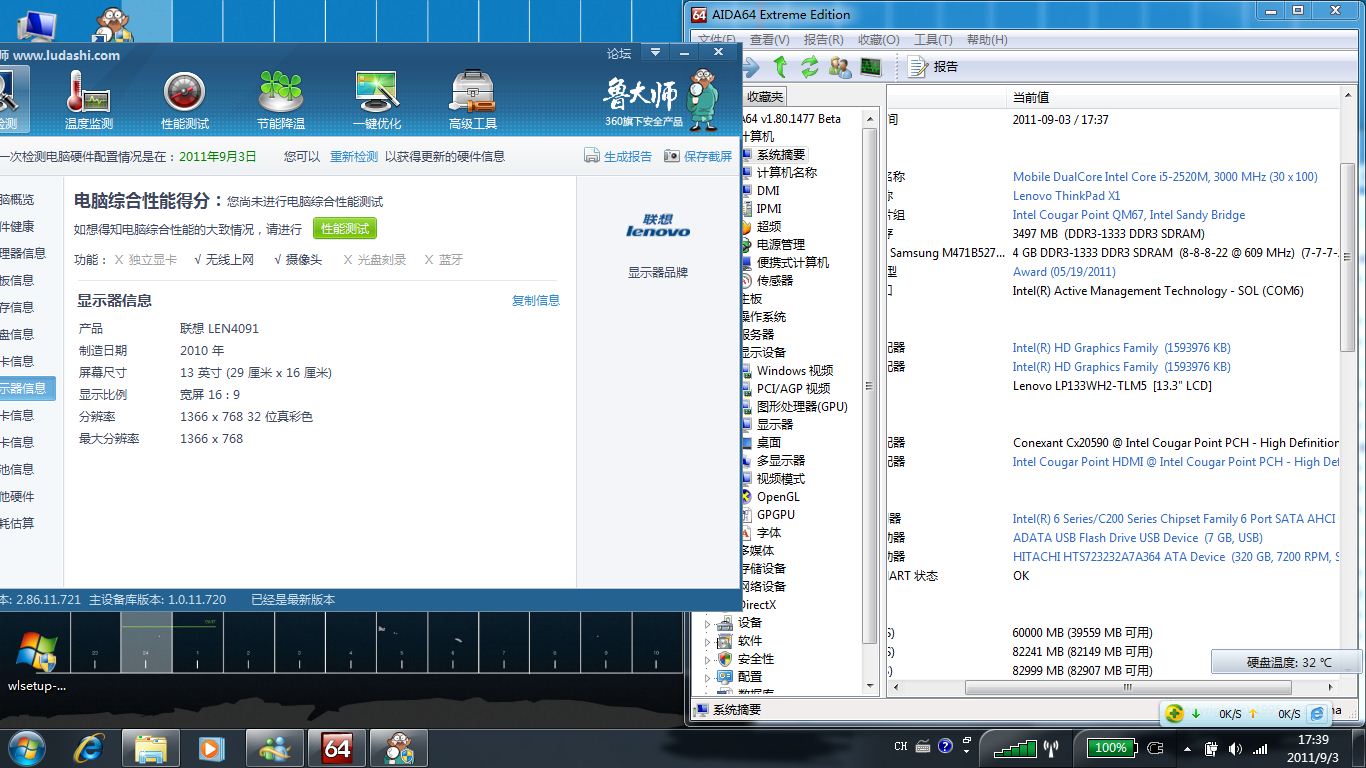1366x768 pixels.
Task: Click the green 性能测试 button
Action: [x=345, y=229]
